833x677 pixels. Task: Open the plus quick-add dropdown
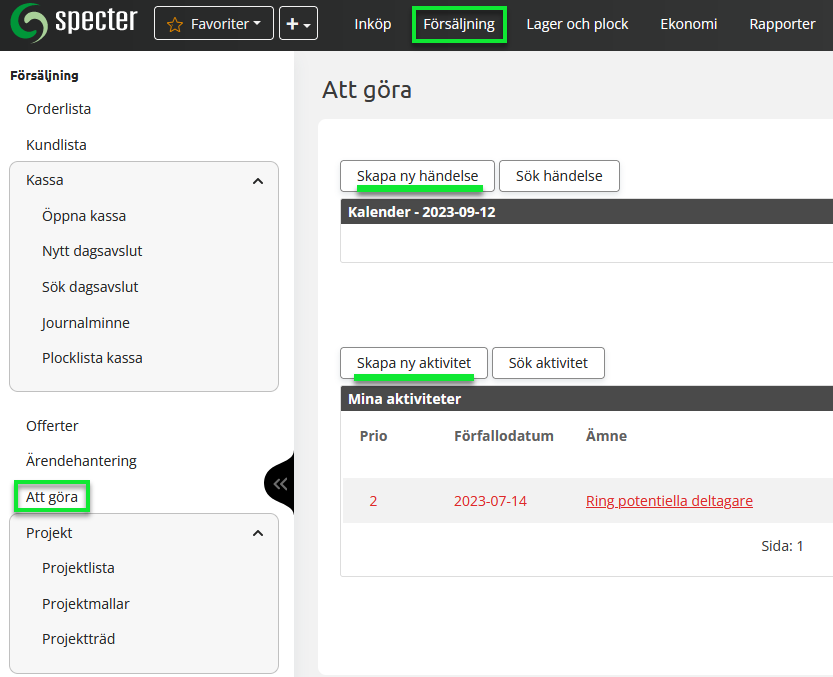pyautogui.click(x=298, y=23)
